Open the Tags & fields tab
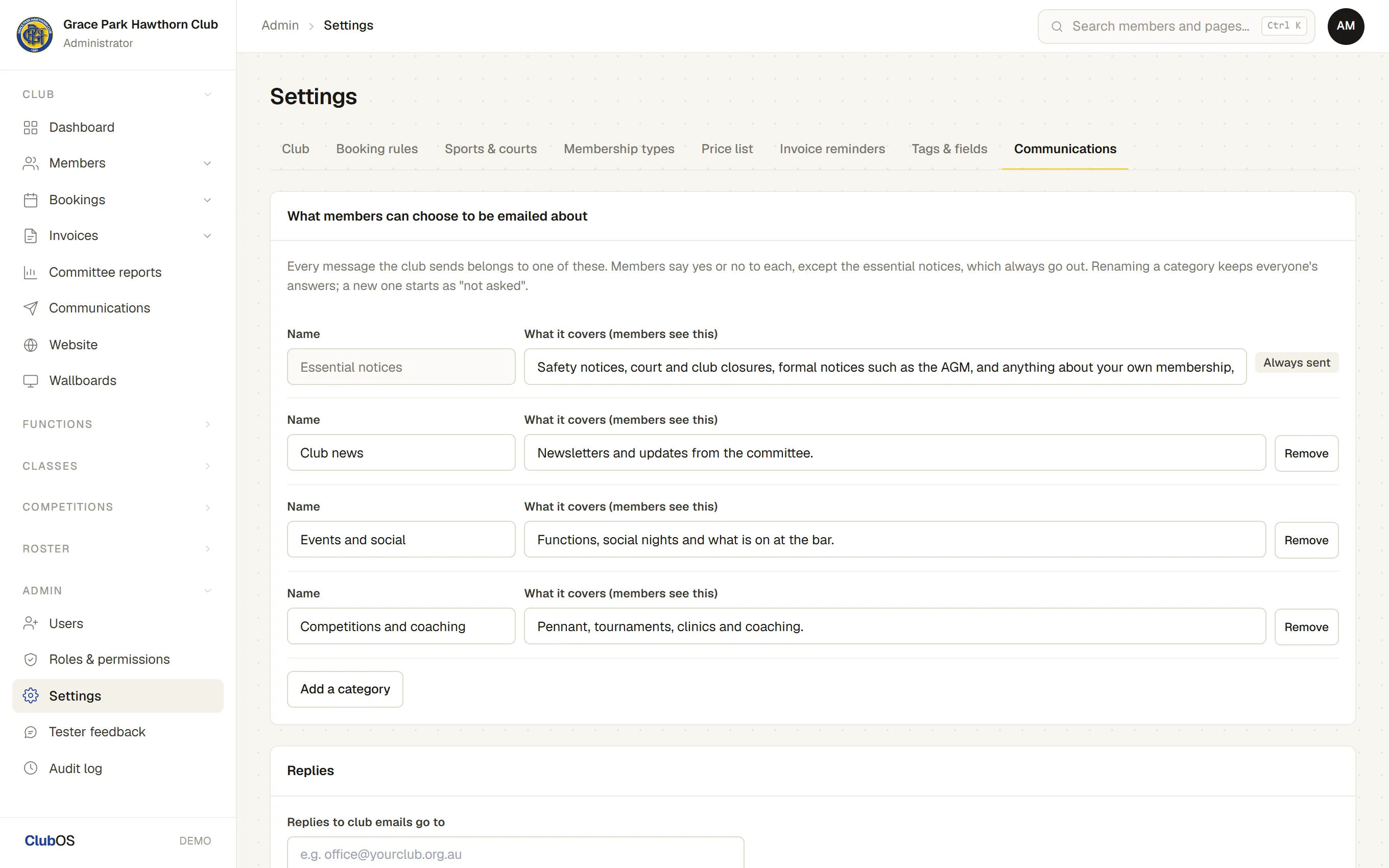 click(x=949, y=149)
